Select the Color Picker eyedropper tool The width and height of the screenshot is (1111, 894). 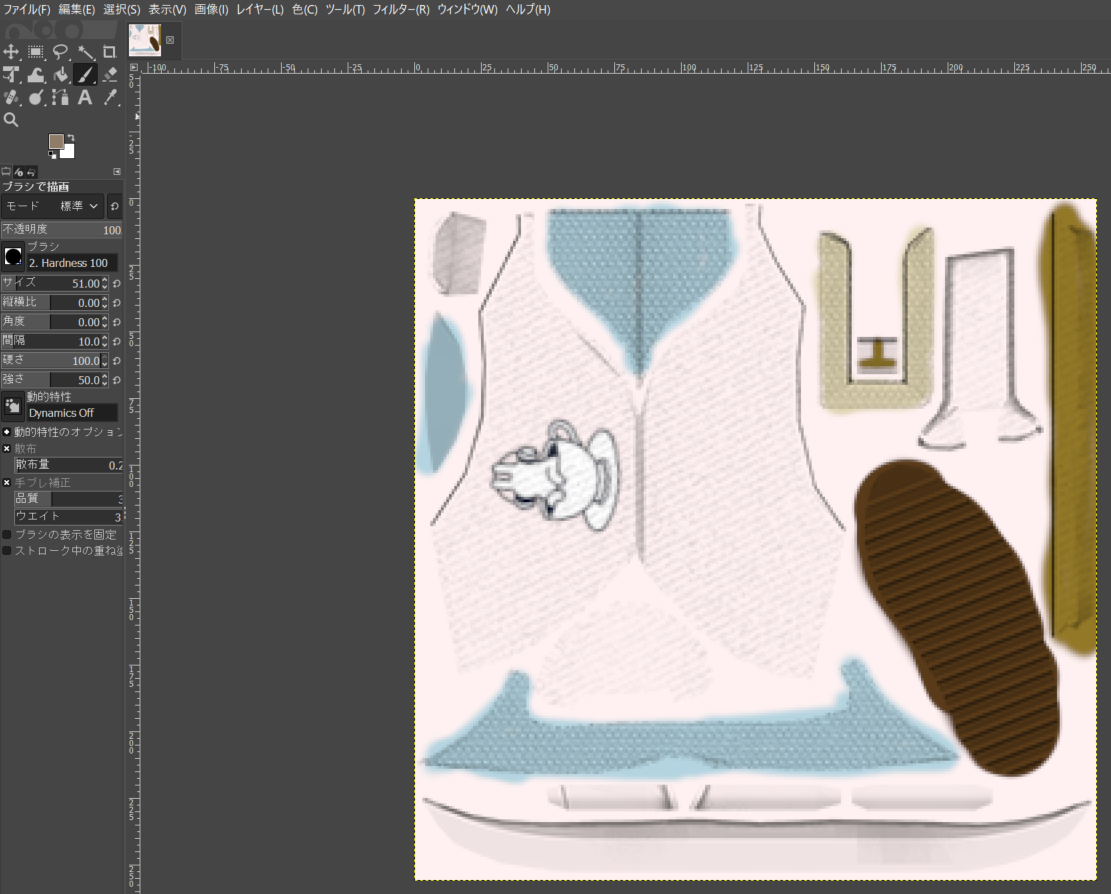click(110, 98)
